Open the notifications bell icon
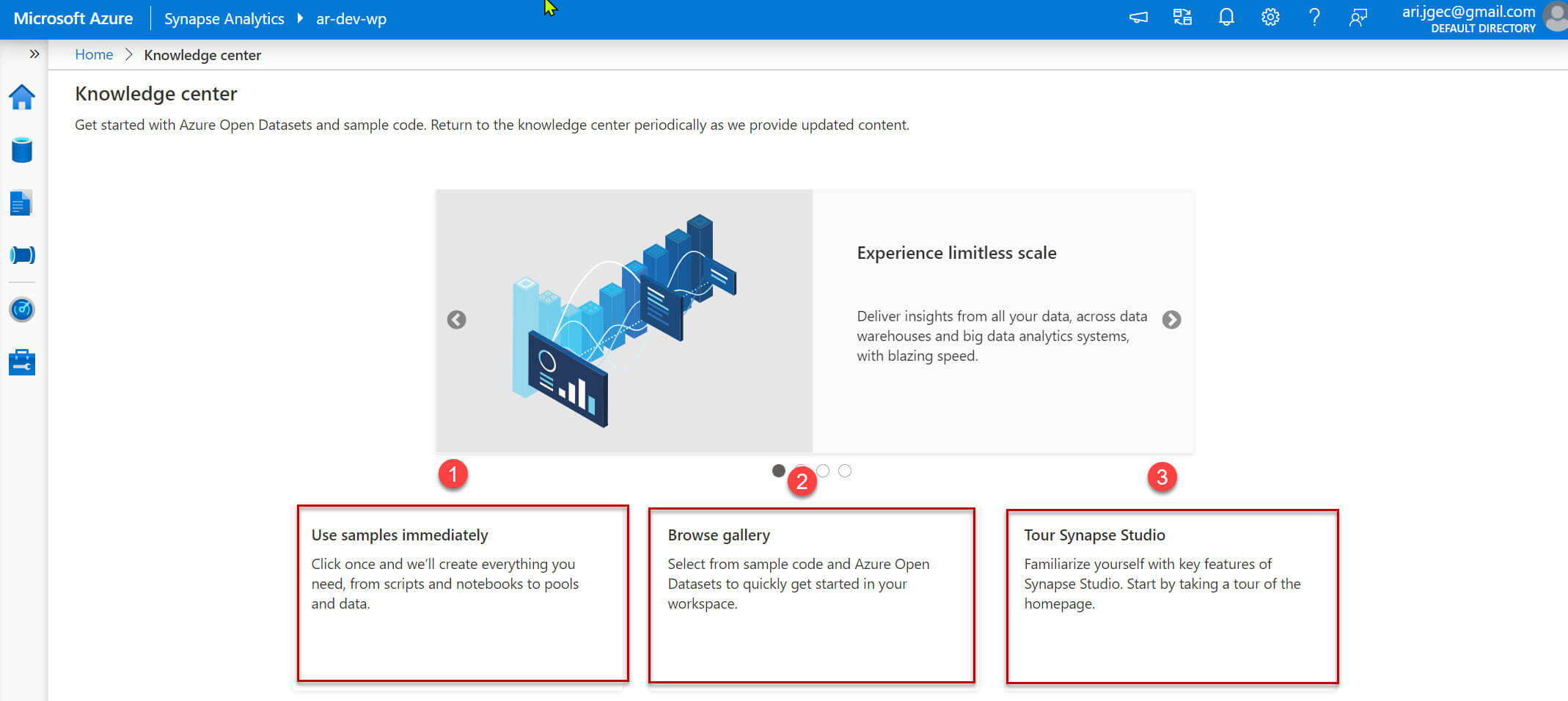 [x=1226, y=18]
